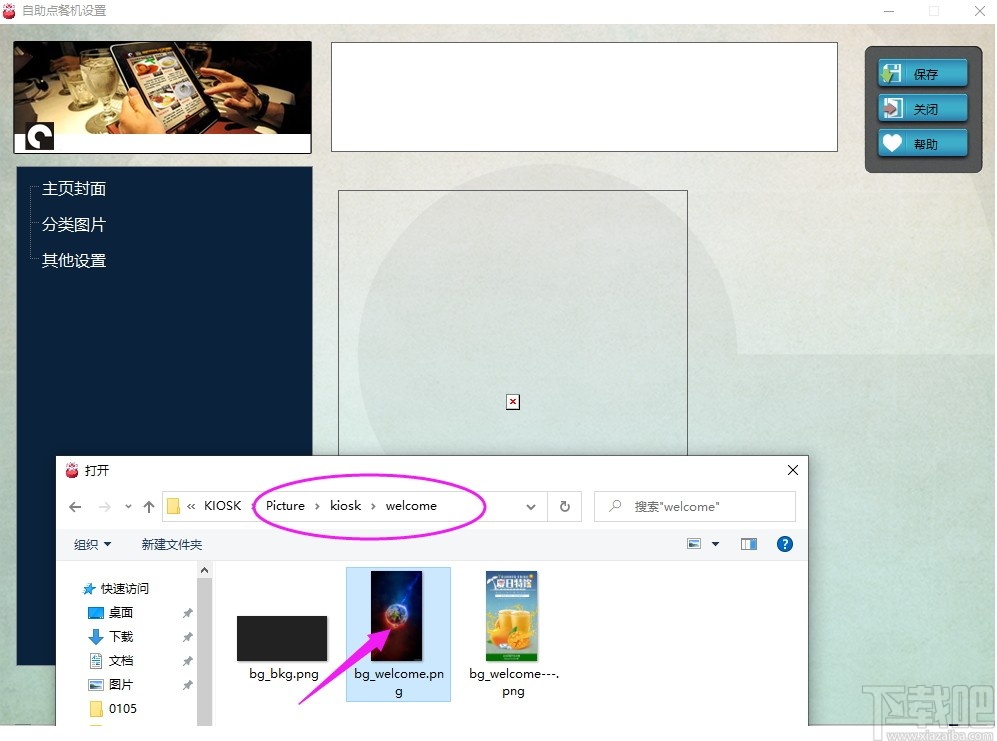This screenshot has height=741, width=997.
Task: Click 新建文件夹 button
Action: [172, 544]
